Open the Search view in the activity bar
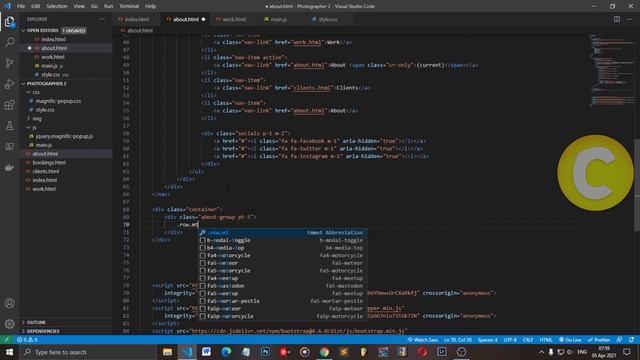The height and width of the screenshot is (360, 640). pyautogui.click(x=9, y=42)
